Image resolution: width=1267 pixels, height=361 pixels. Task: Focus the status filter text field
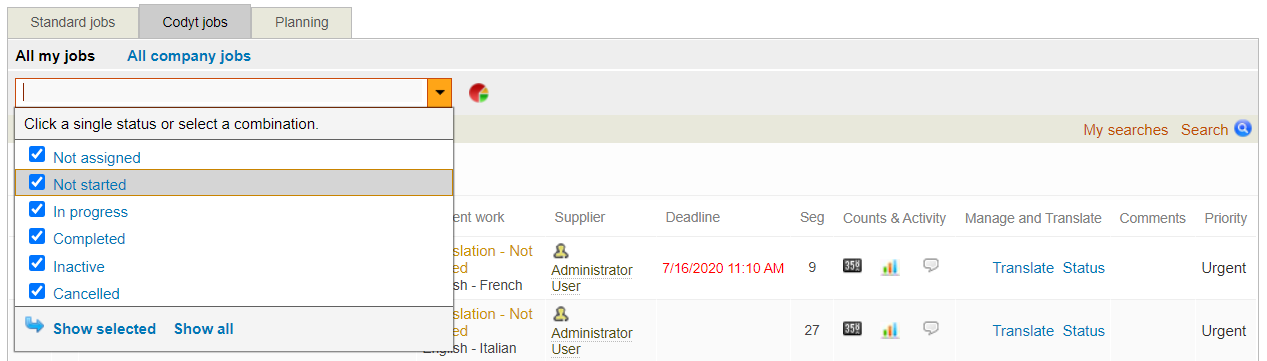(x=222, y=93)
